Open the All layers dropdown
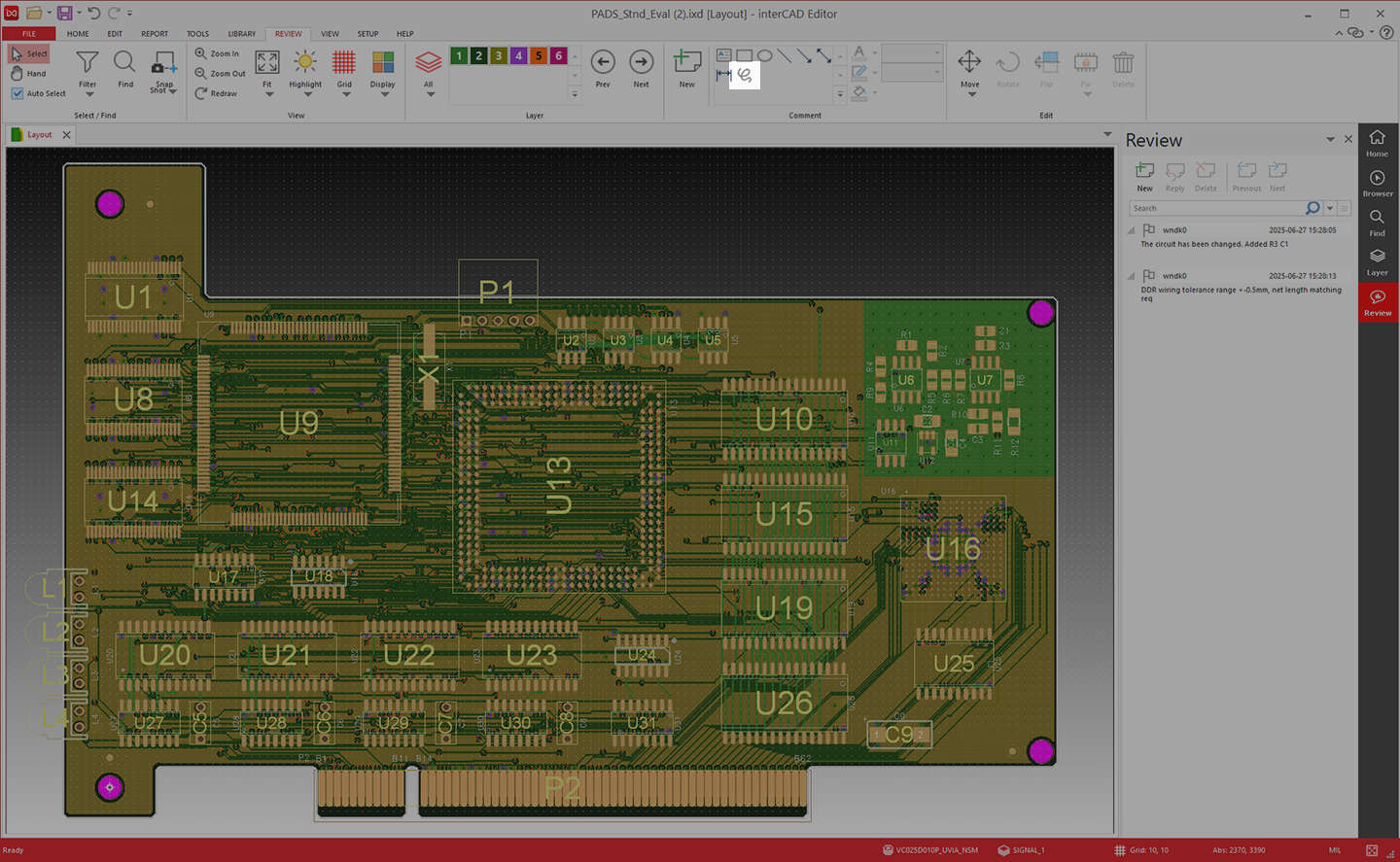 click(430, 94)
